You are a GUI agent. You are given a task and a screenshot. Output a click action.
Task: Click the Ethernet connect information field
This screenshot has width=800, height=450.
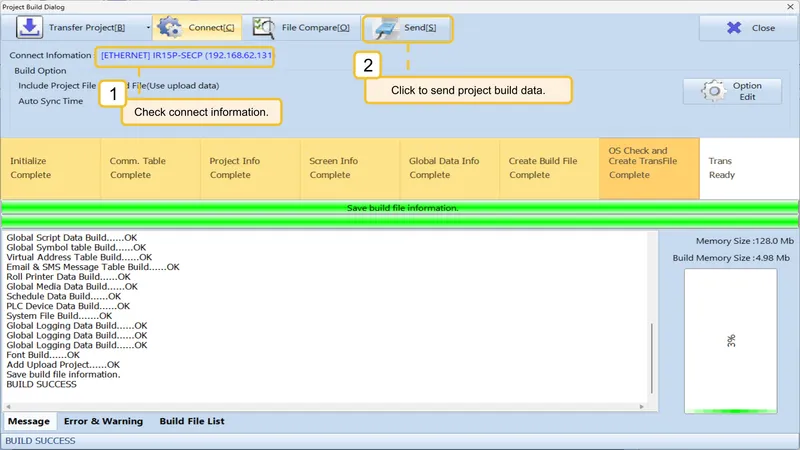pyautogui.click(x=186, y=56)
